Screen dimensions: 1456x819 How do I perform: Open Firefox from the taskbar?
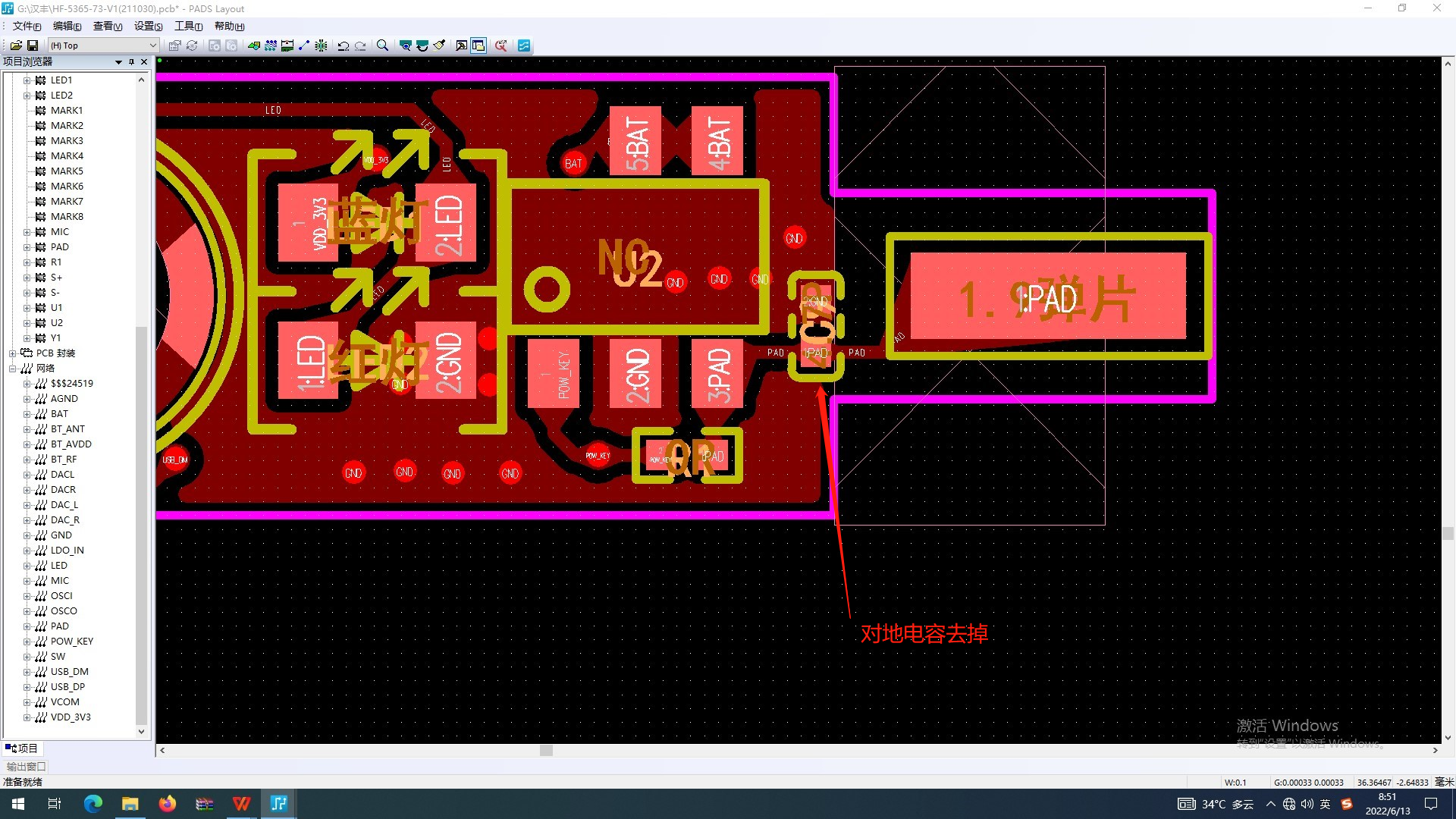[x=167, y=804]
